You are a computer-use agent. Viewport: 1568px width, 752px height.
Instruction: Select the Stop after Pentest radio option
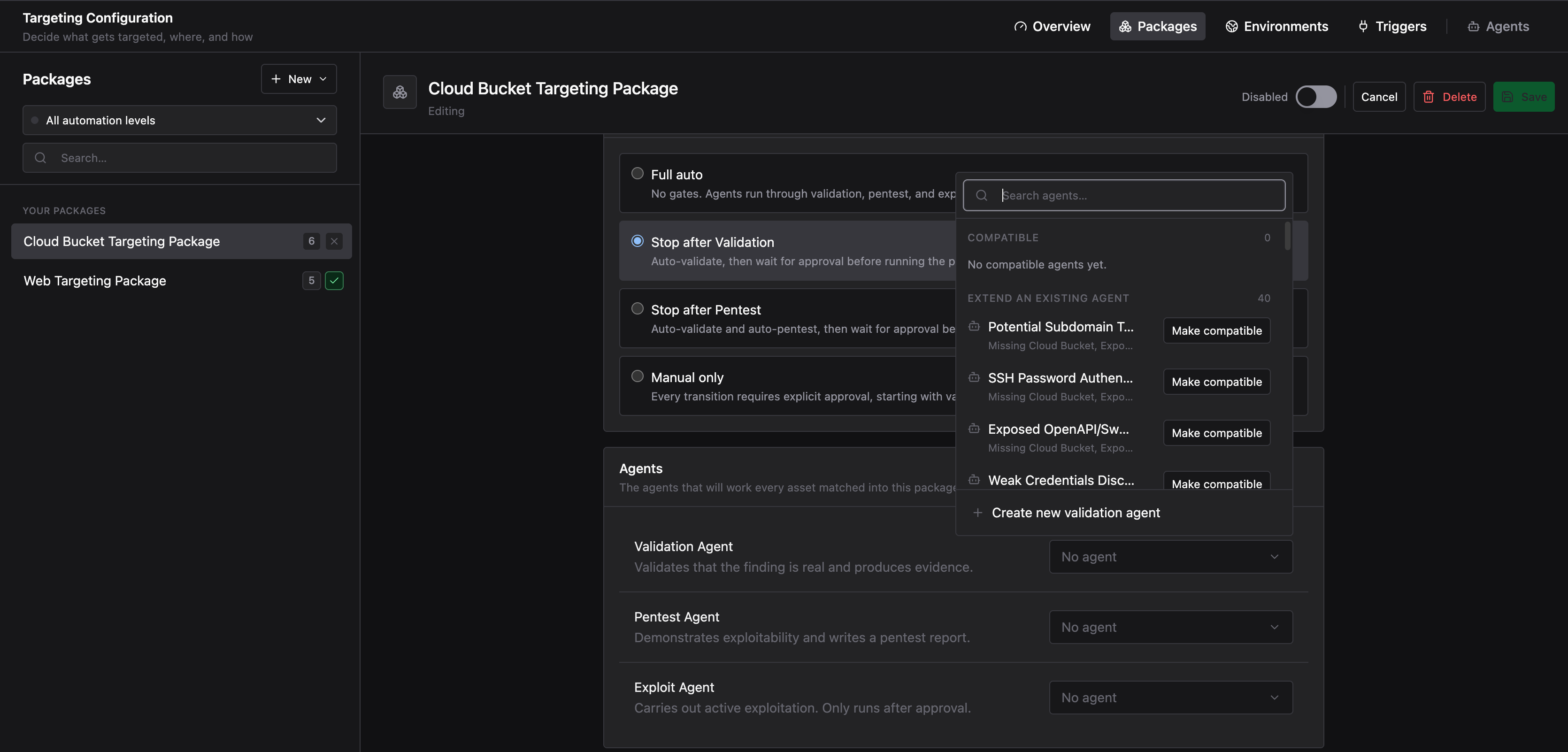(x=638, y=308)
